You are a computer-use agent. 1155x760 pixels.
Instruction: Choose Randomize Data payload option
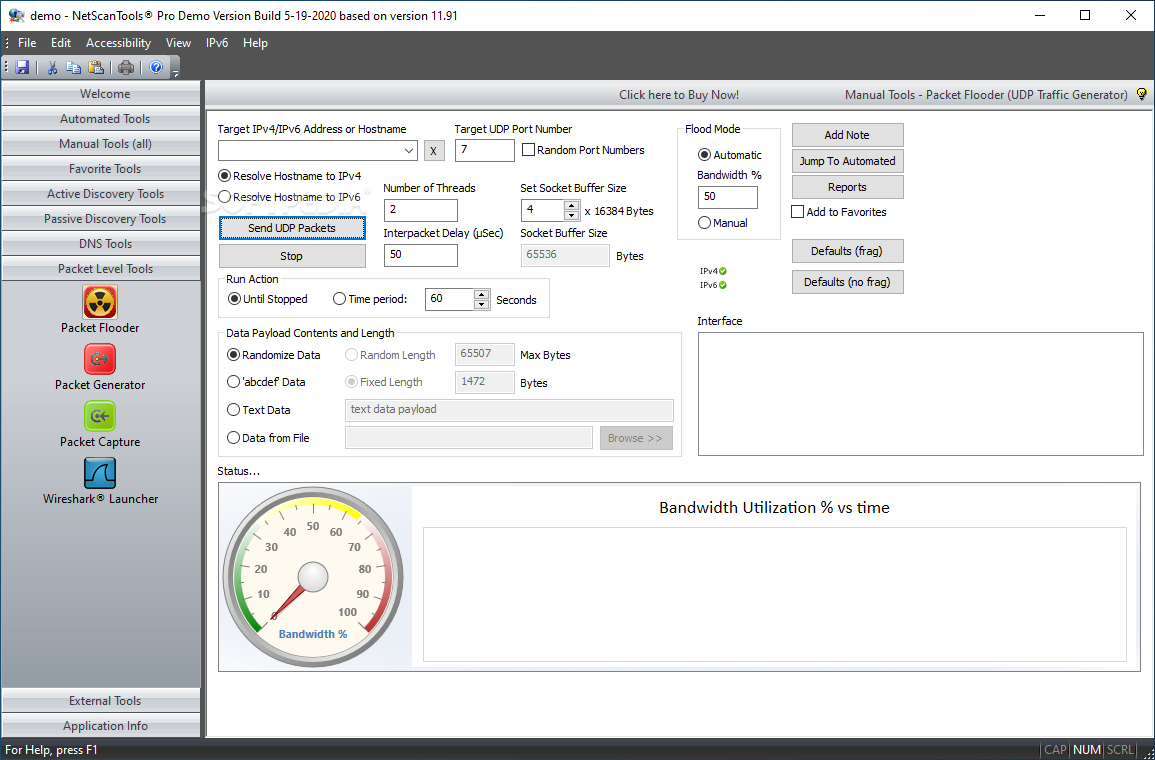pos(274,355)
